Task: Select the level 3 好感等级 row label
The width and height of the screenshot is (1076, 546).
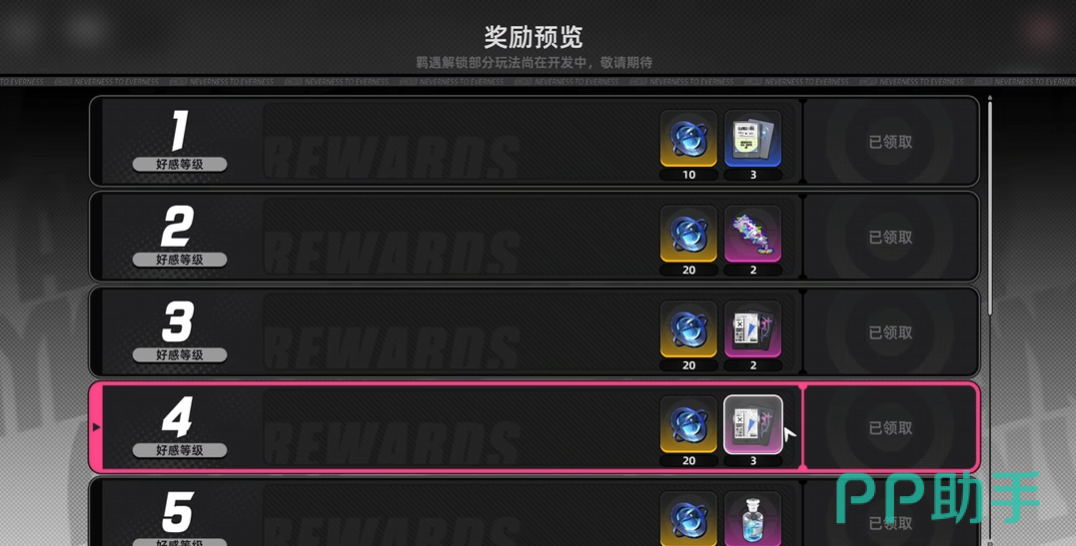Action: click(180, 355)
